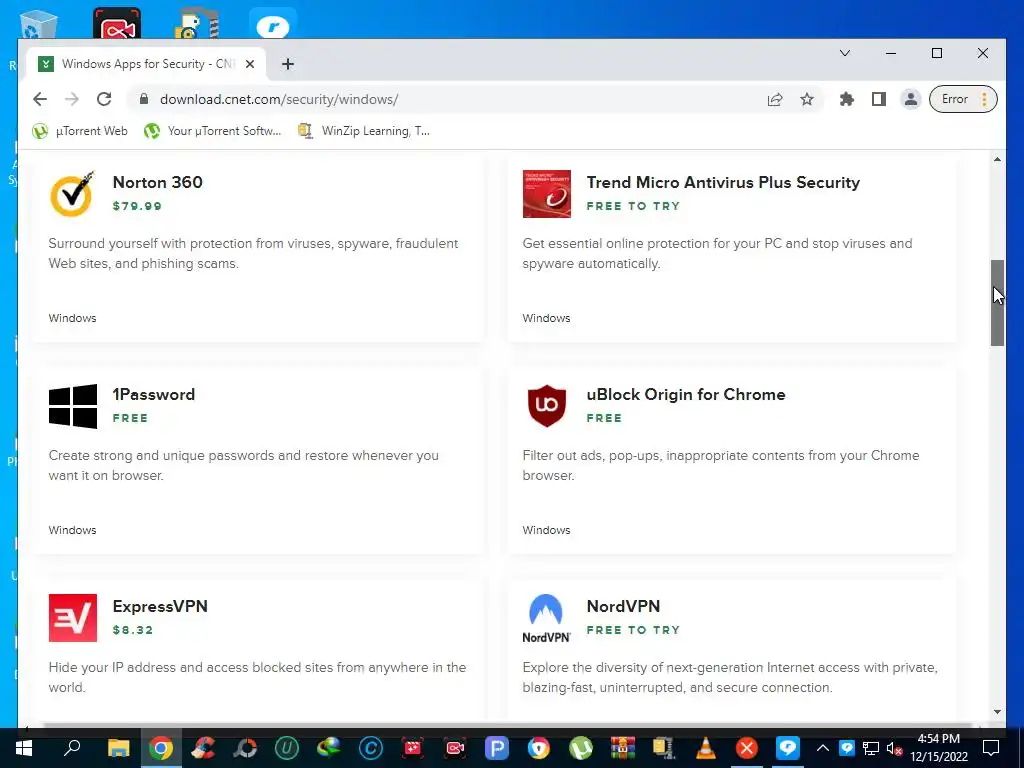Close the Windows Apps for Security tab
Screen dimensions: 1024x768
click(249, 64)
